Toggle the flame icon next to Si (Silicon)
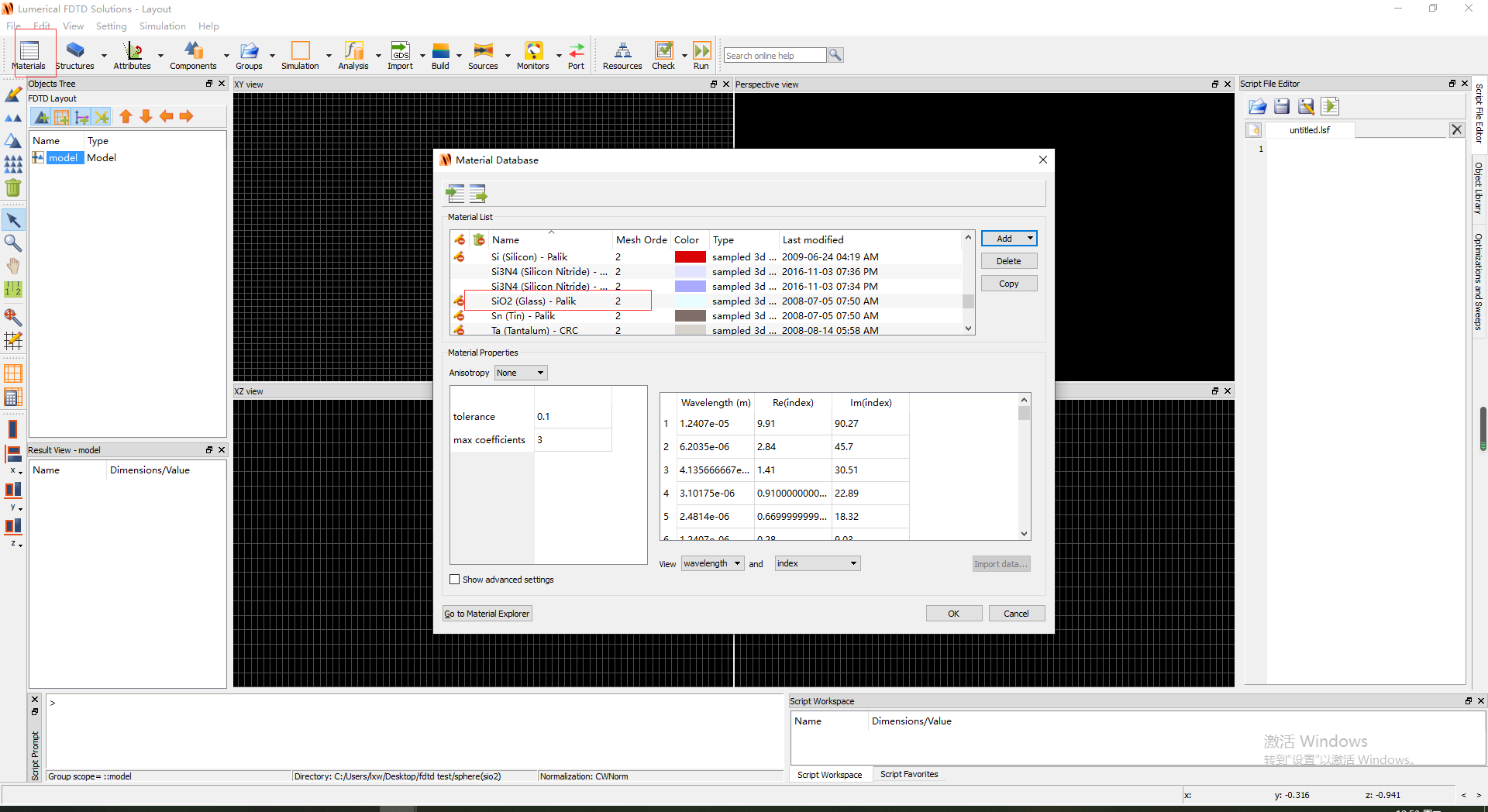The image size is (1488, 812). click(460, 256)
